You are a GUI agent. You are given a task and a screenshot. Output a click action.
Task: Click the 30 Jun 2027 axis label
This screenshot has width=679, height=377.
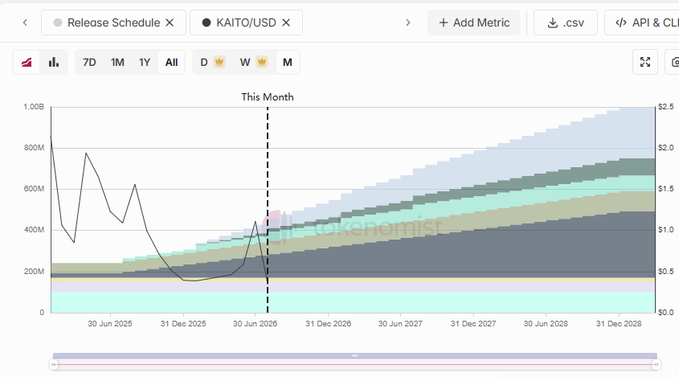click(400, 324)
